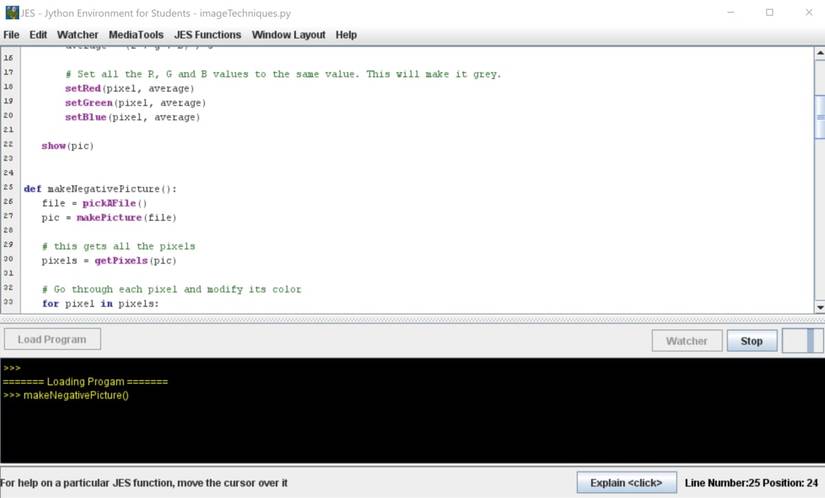Close the JES window

click(x=809, y=12)
